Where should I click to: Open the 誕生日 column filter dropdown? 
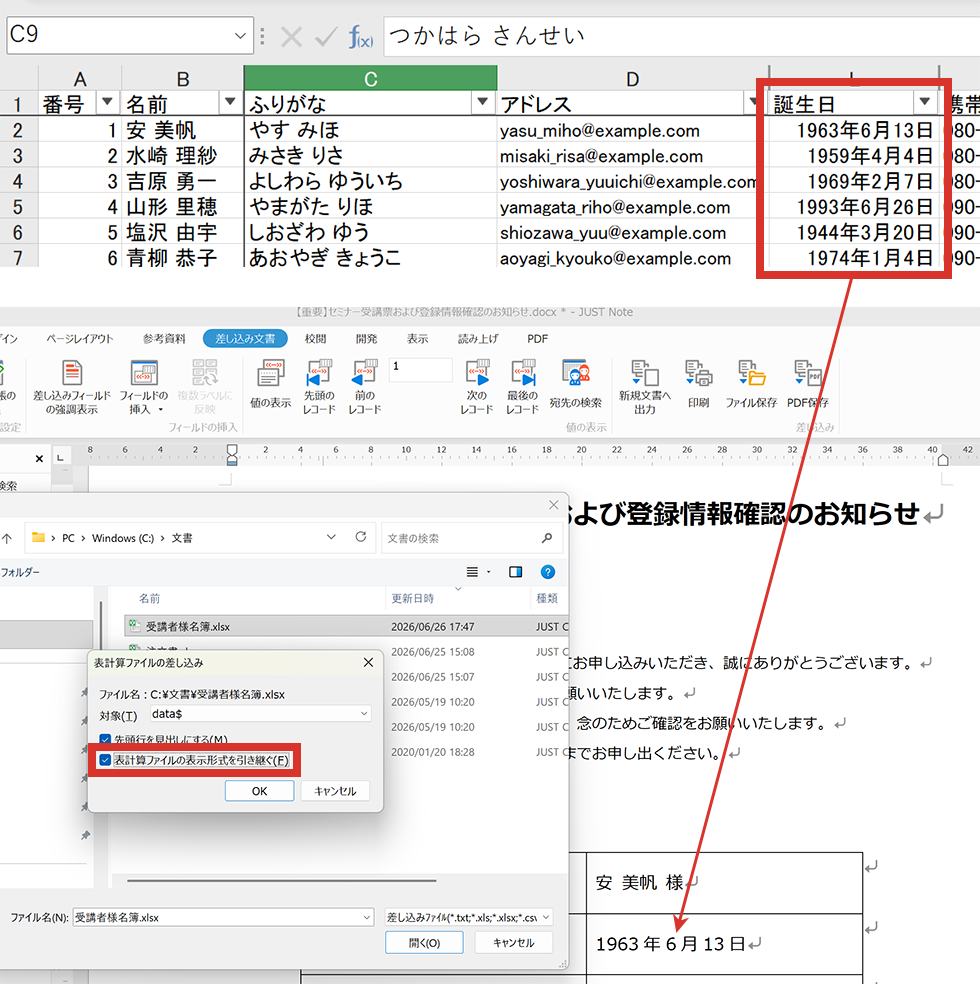924,102
